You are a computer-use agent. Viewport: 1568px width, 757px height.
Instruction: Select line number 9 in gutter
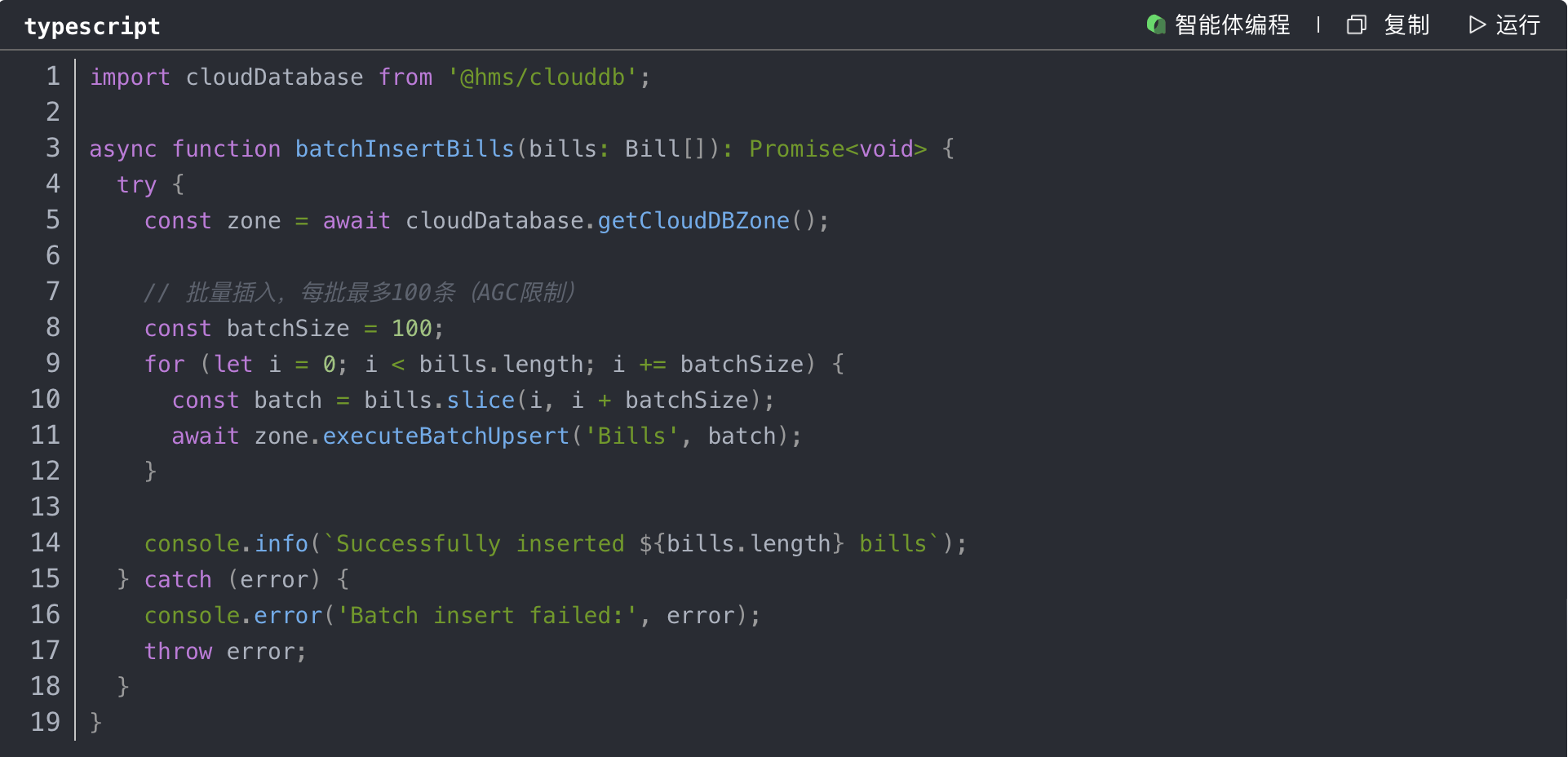pyautogui.click(x=53, y=364)
